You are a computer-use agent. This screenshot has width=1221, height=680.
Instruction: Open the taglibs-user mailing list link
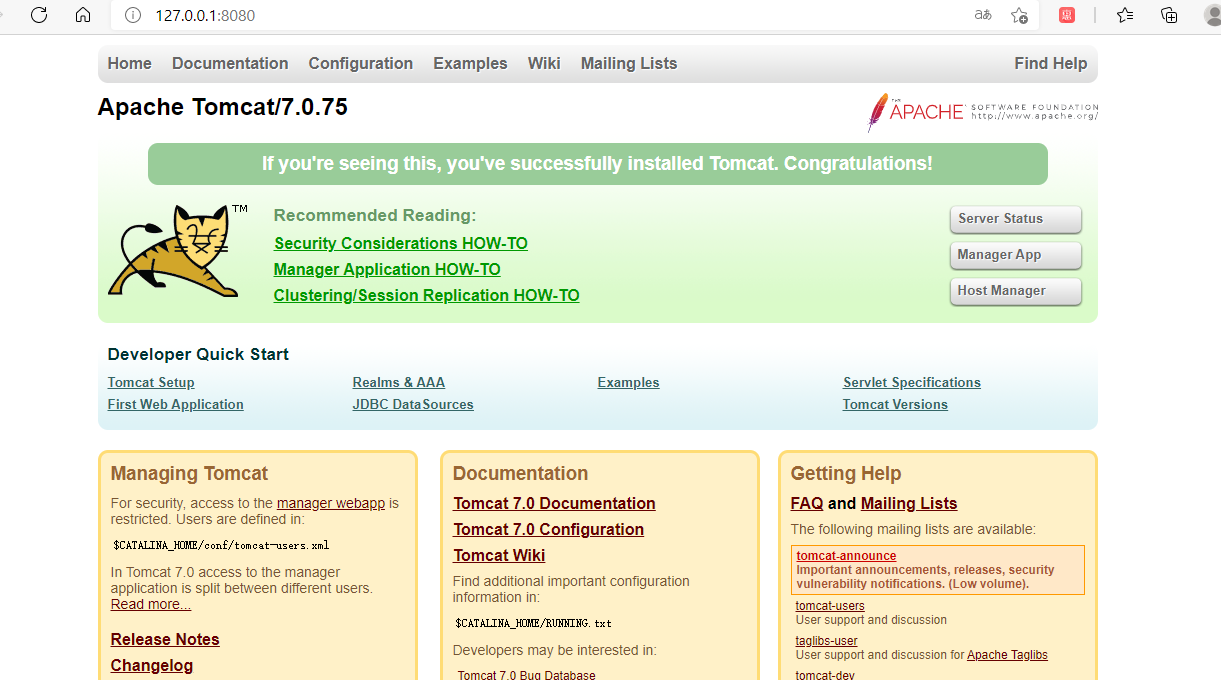pos(827,641)
